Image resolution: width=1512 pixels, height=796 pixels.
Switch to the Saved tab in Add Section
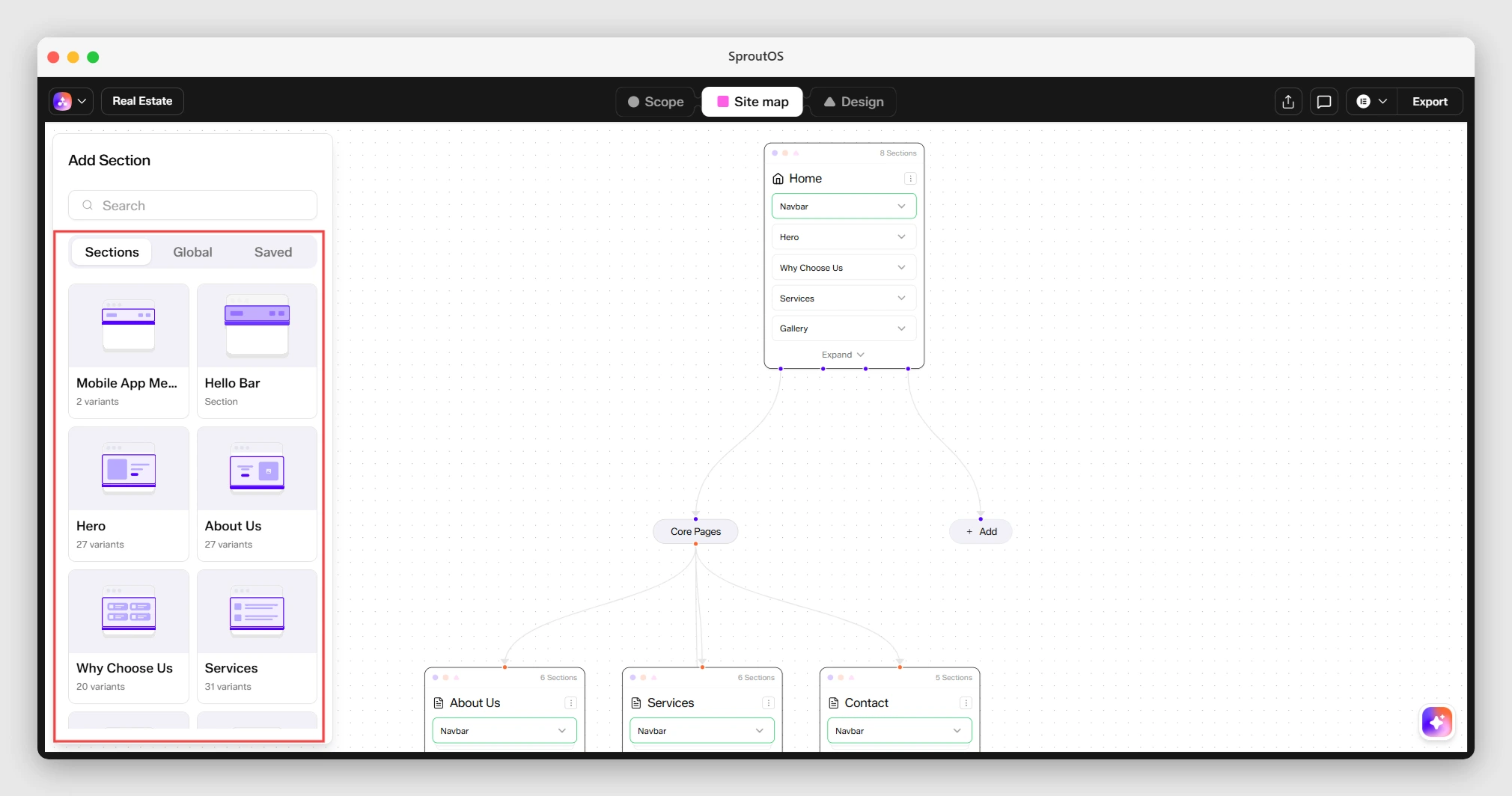(x=272, y=251)
